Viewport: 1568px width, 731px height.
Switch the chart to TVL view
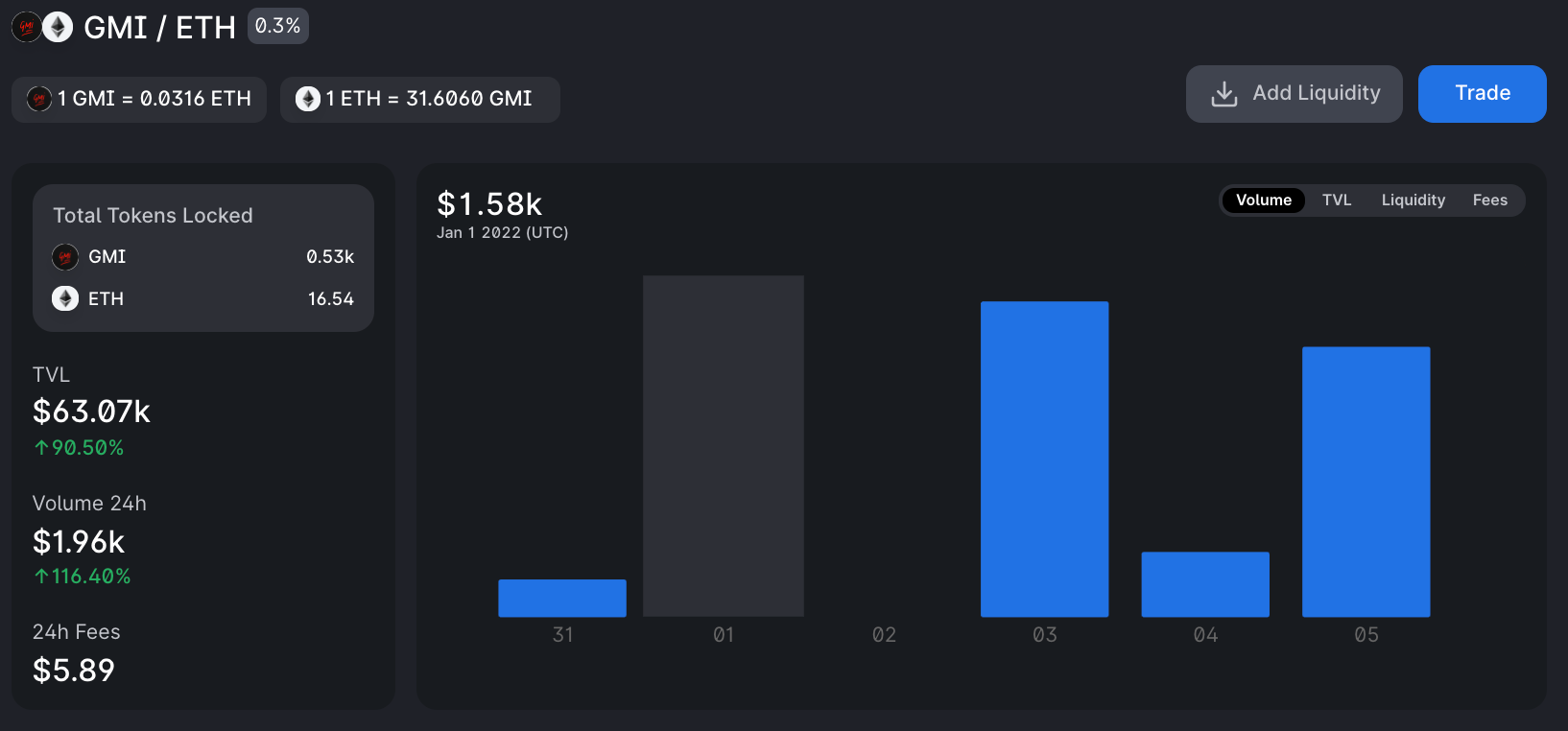pyautogui.click(x=1336, y=200)
